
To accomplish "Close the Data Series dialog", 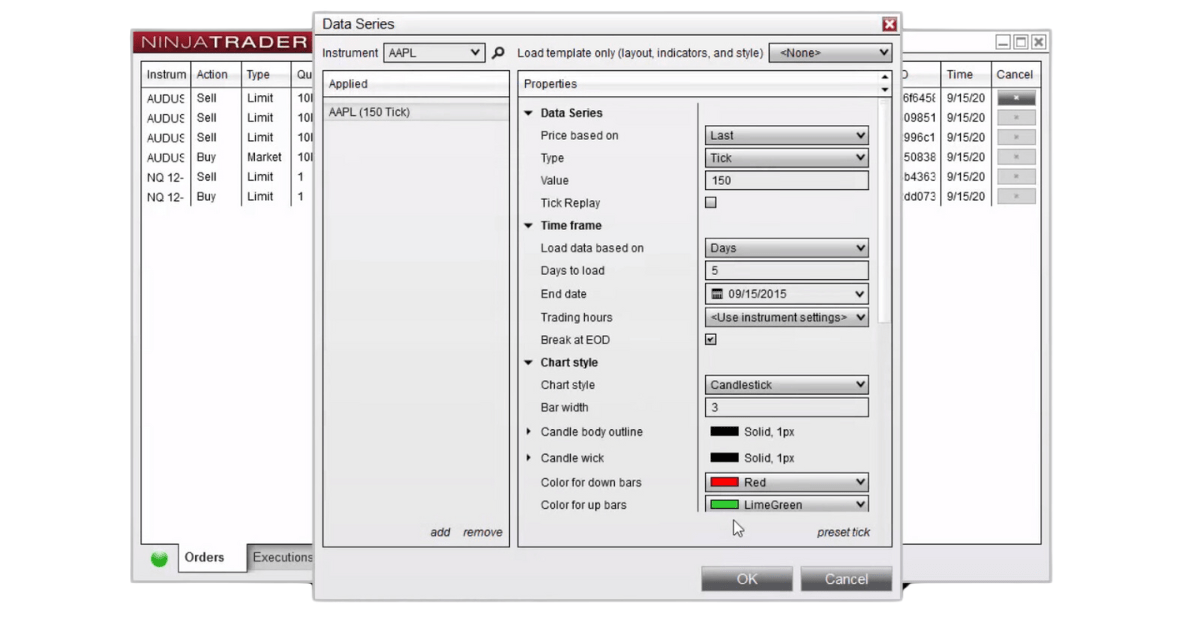I will 889,24.
